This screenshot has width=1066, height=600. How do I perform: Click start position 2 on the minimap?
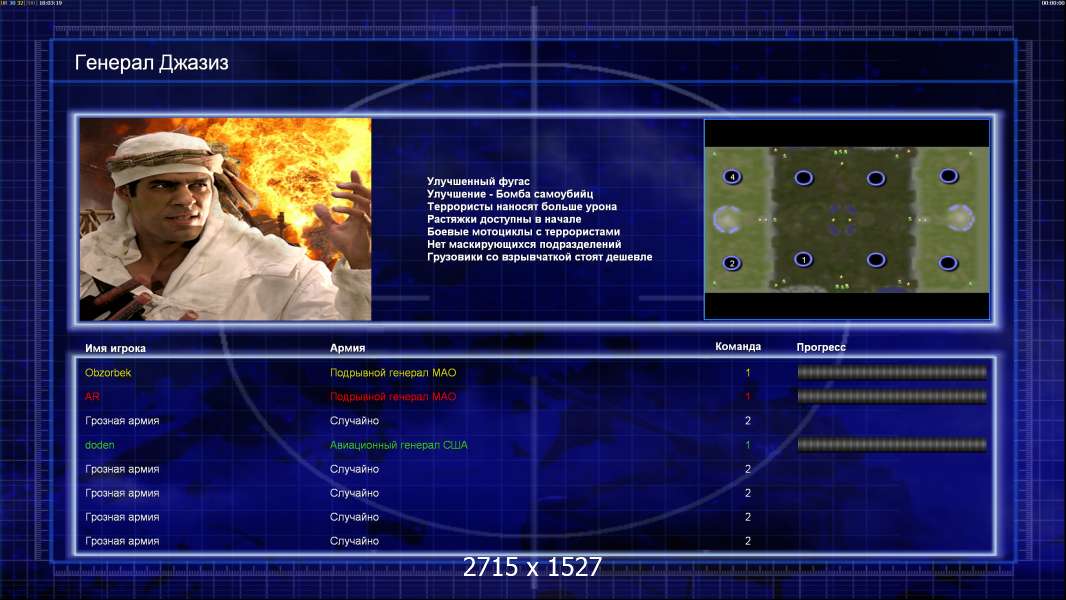[x=732, y=263]
